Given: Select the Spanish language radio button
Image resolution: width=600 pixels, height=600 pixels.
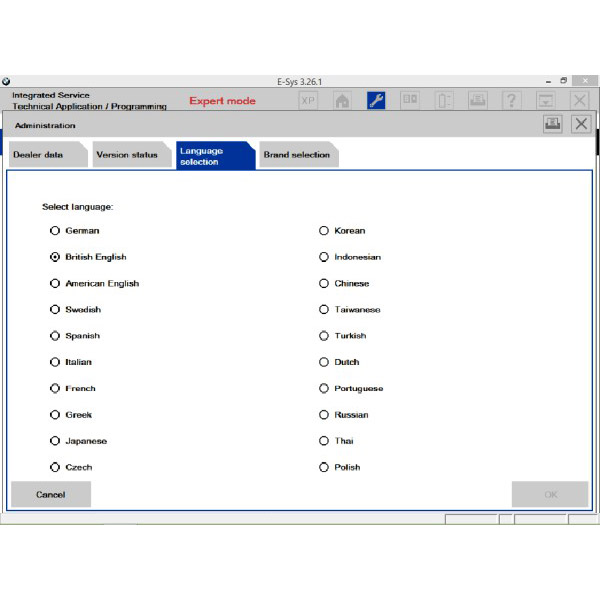Looking at the screenshot, I should [55, 336].
